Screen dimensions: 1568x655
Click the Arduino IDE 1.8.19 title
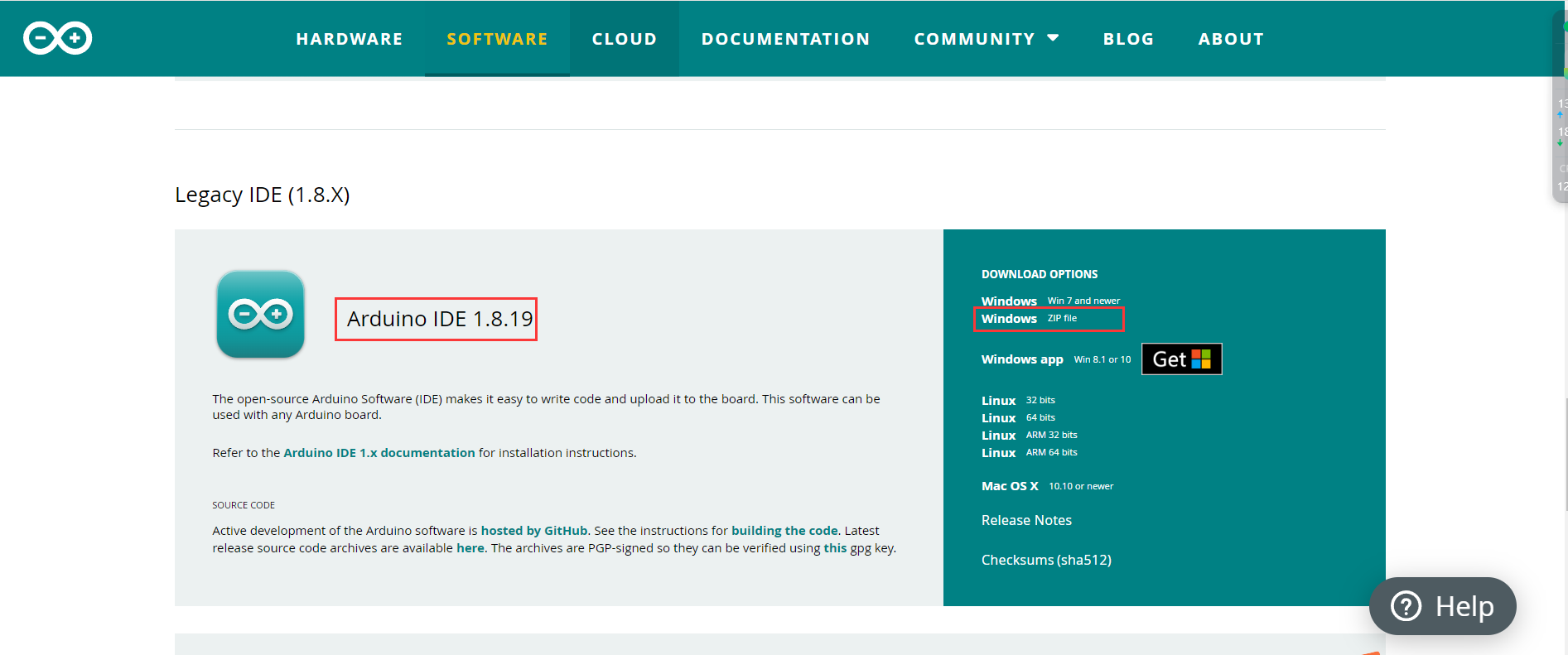click(440, 319)
